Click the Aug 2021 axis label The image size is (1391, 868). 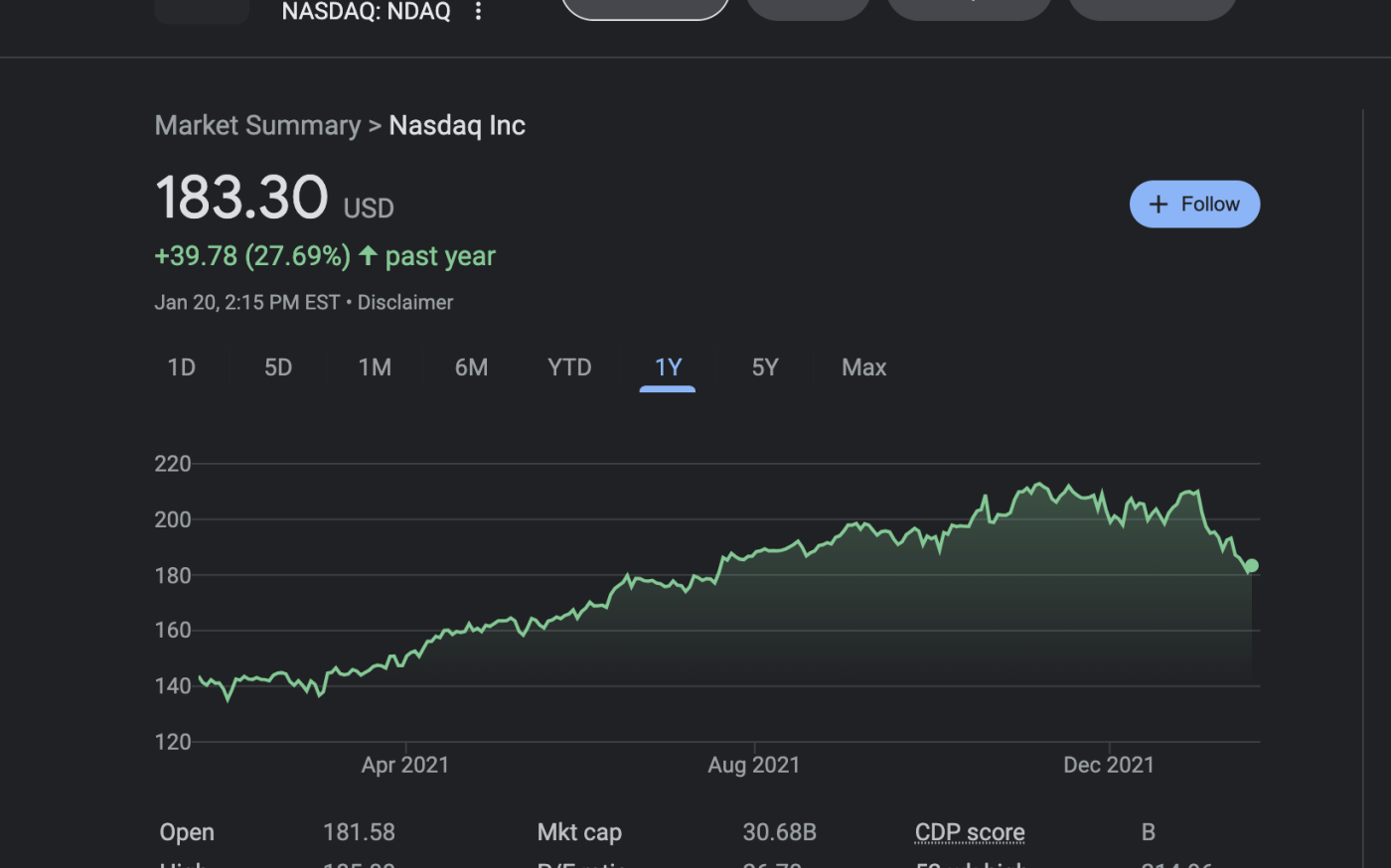coord(754,765)
